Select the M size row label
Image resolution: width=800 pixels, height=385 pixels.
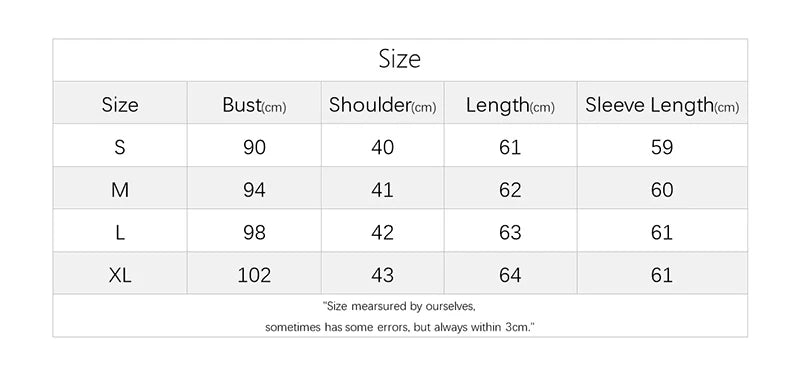pyautogui.click(x=120, y=190)
